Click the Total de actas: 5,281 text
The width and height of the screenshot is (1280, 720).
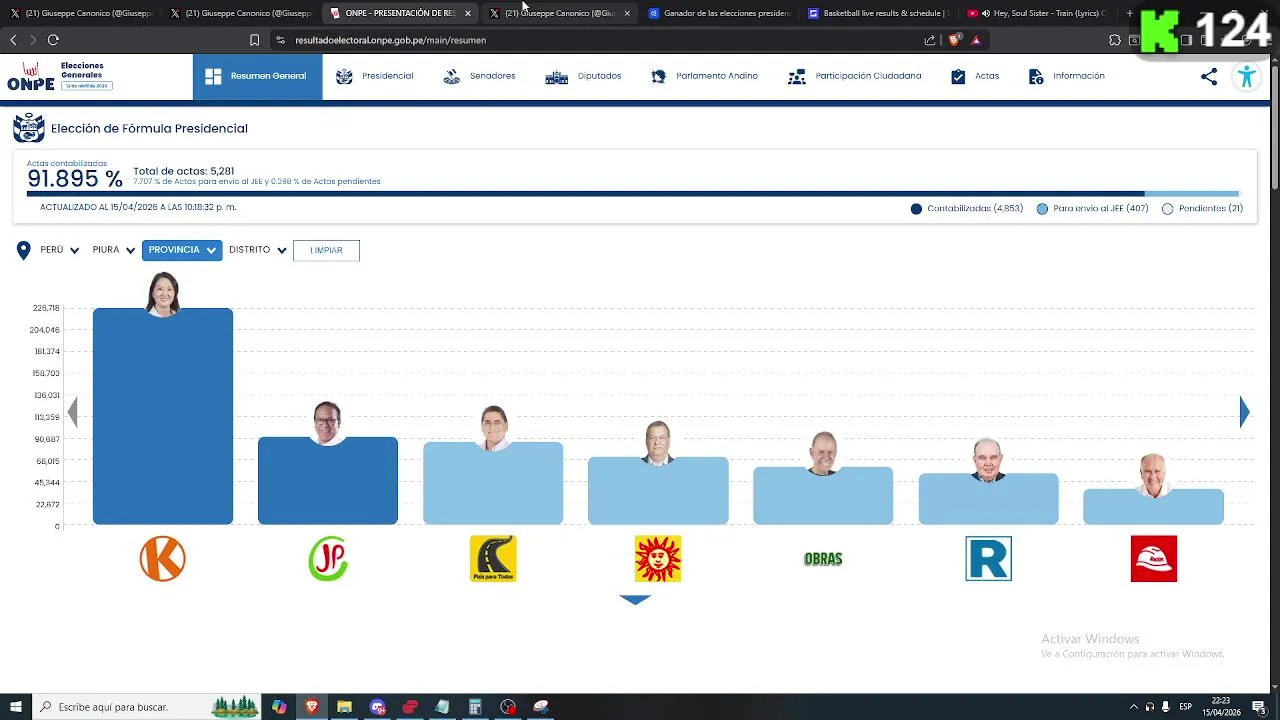pyautogui.click(x=183, y=171)
